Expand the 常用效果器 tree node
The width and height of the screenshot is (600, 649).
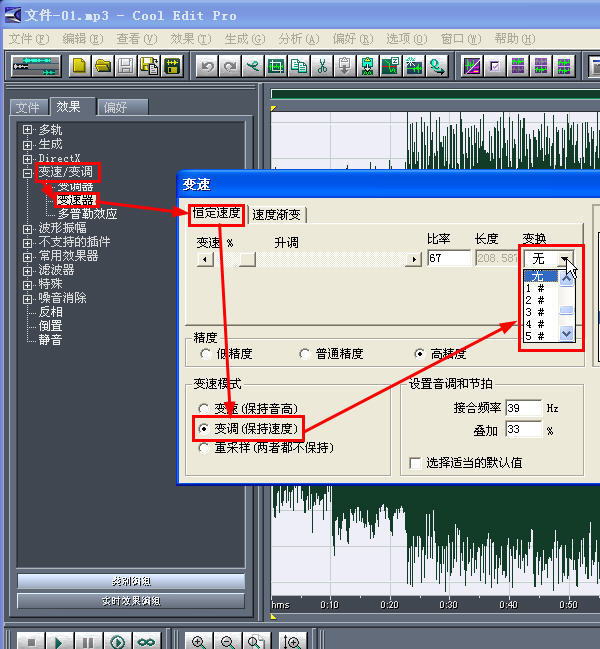tap(27, 257)
